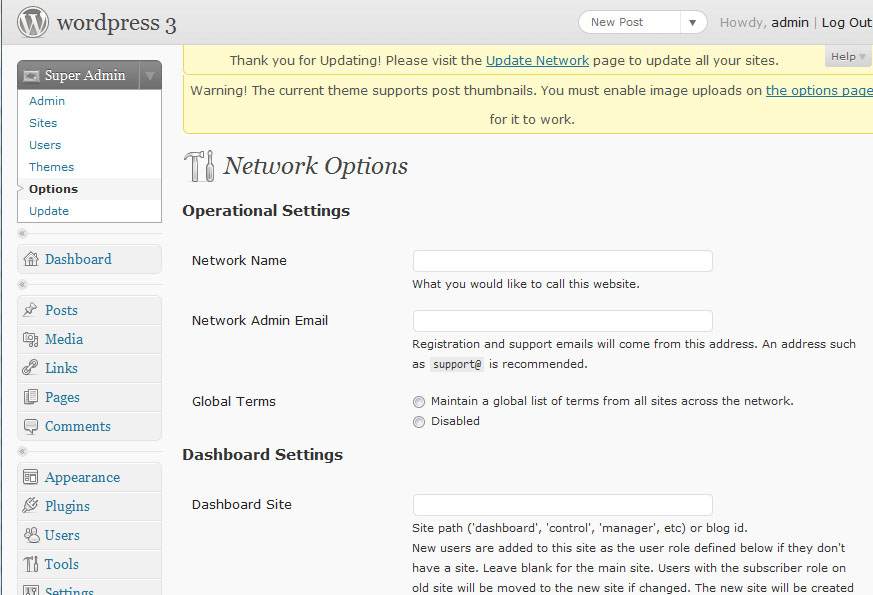Click the Comments bubble icon
Viewport: 873px width, 595px height.
coord(30,426)
